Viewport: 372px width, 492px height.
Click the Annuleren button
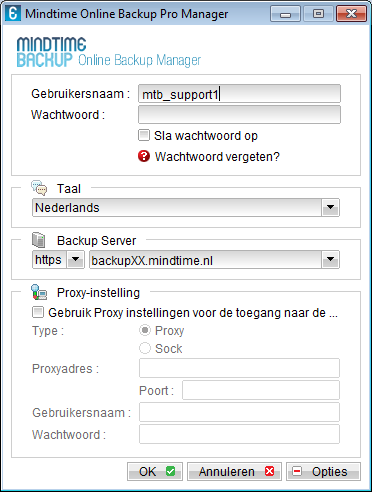pyautogui.click(x=234, y=471)
